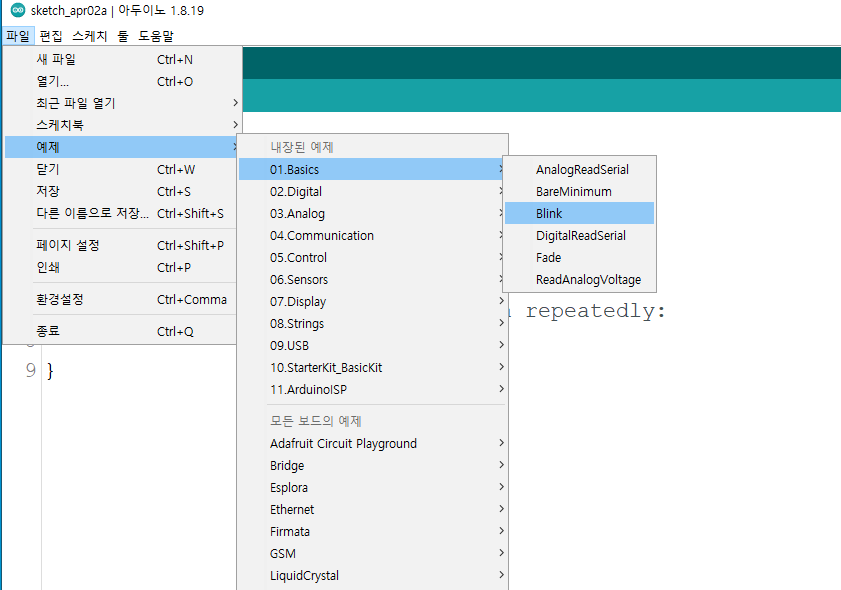Expand GSM library examples
This screenshot has height=590, width=841.
372,554
